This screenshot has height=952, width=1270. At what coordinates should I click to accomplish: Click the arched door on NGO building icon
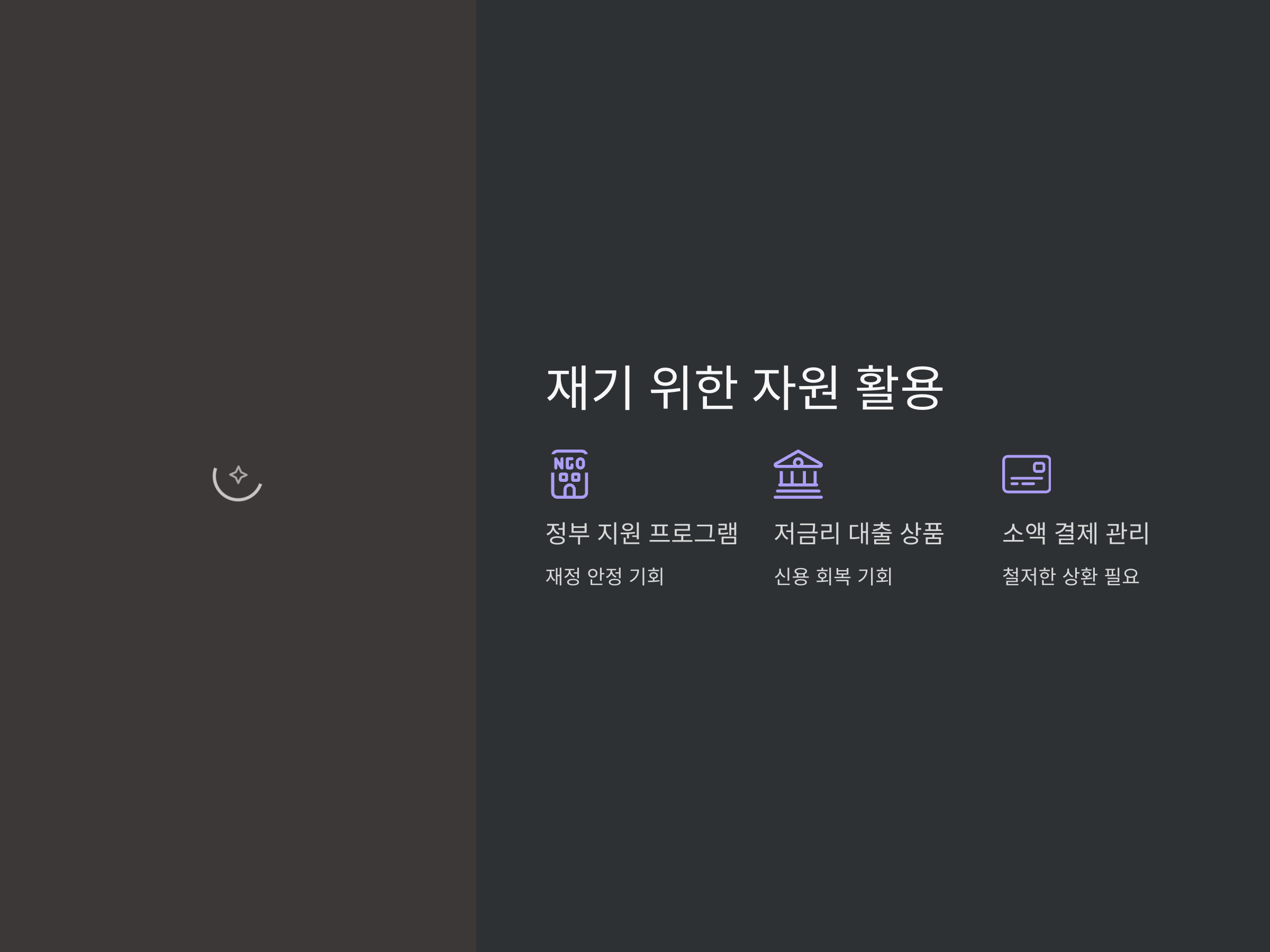pyautogui.click(x=569, y=491)
